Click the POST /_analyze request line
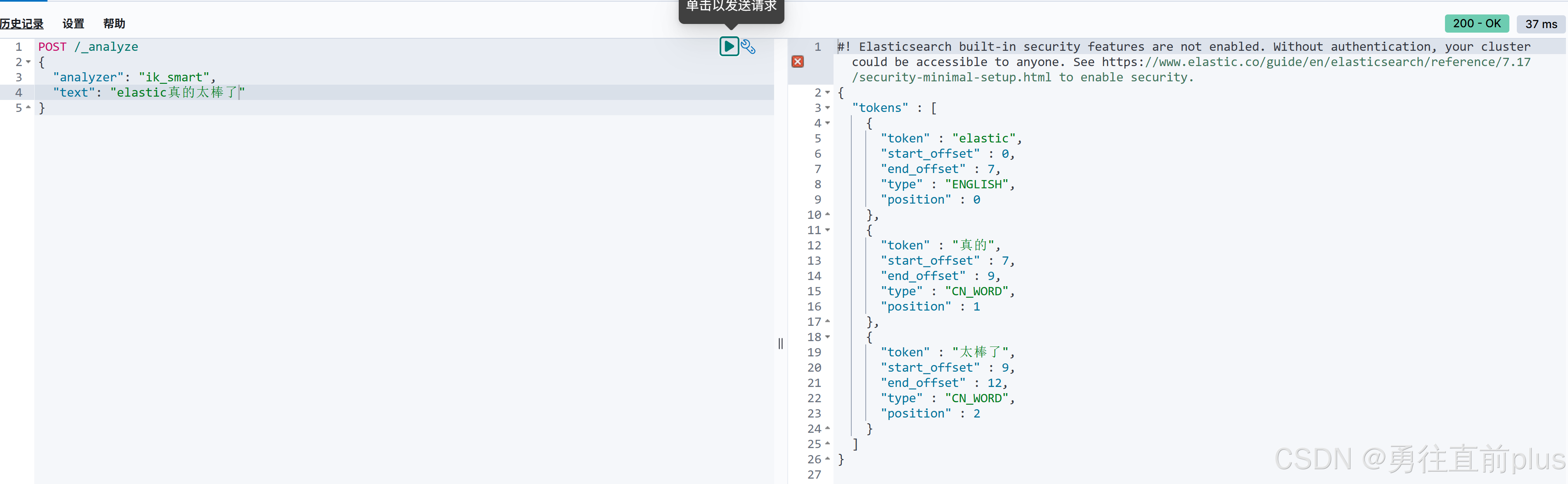Image resolution: width=1568 pixels, height=484 pixels. point(88,47)
